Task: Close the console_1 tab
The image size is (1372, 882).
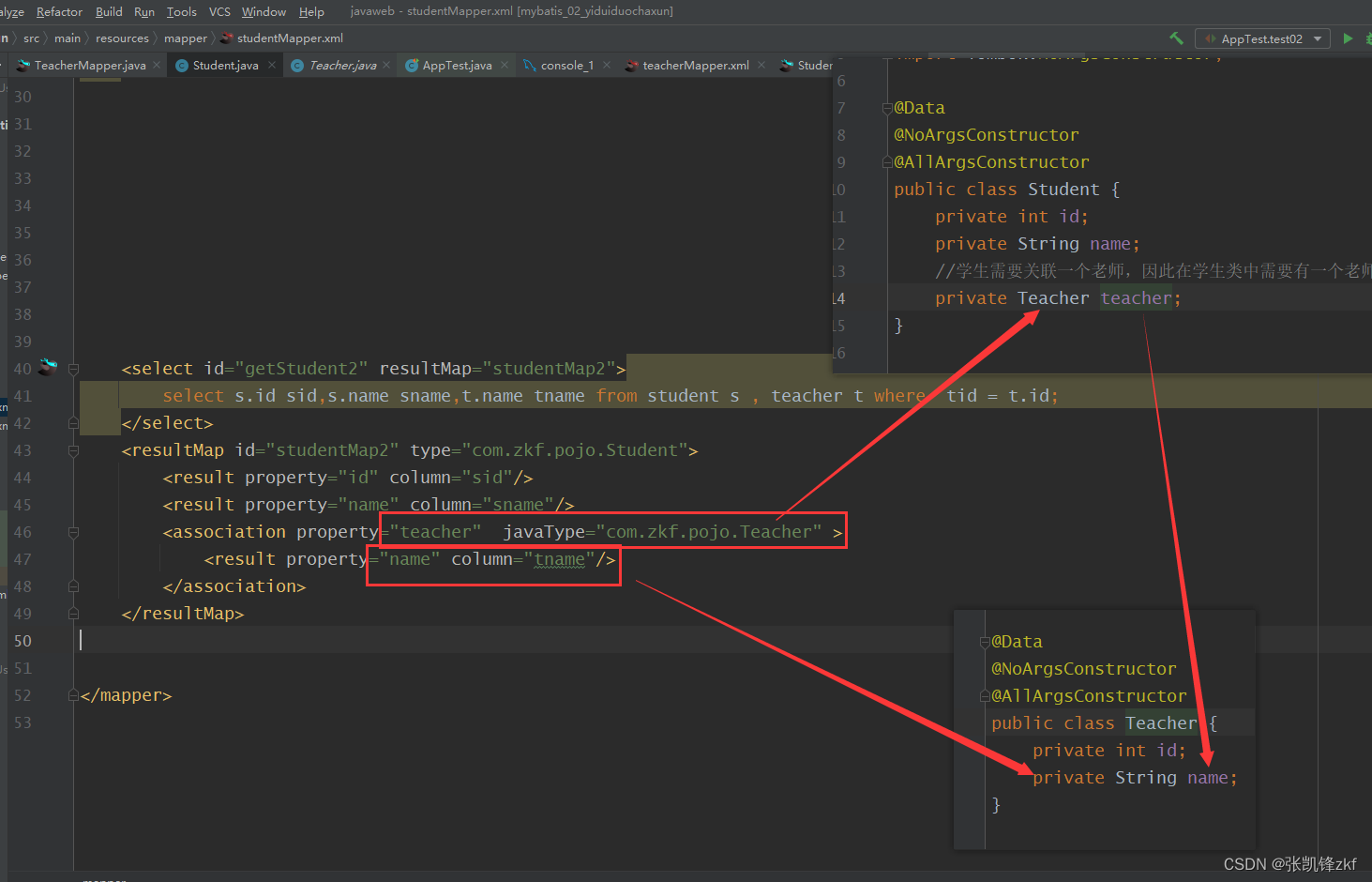Action: (x=607, y=65)
